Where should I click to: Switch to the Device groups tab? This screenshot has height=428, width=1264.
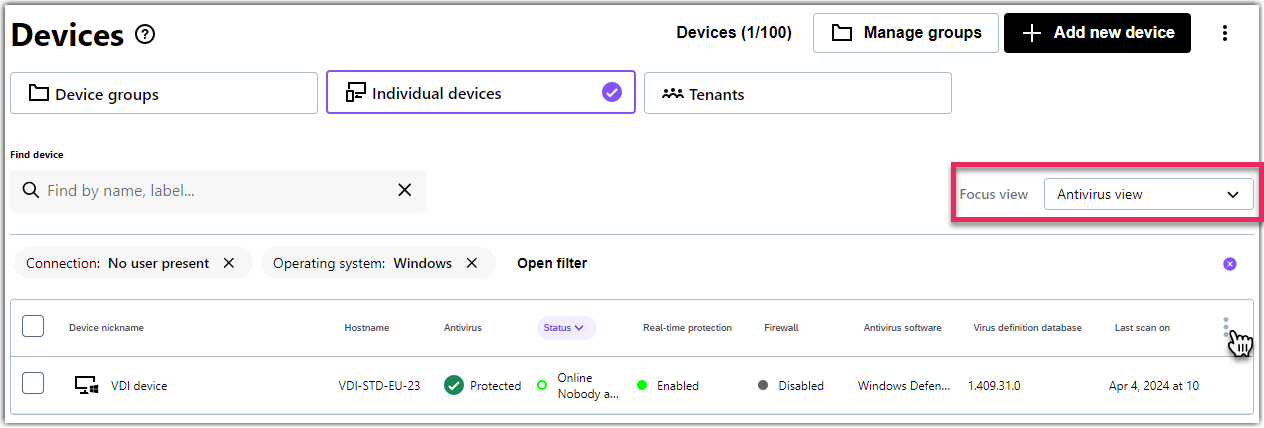[164, 93]
